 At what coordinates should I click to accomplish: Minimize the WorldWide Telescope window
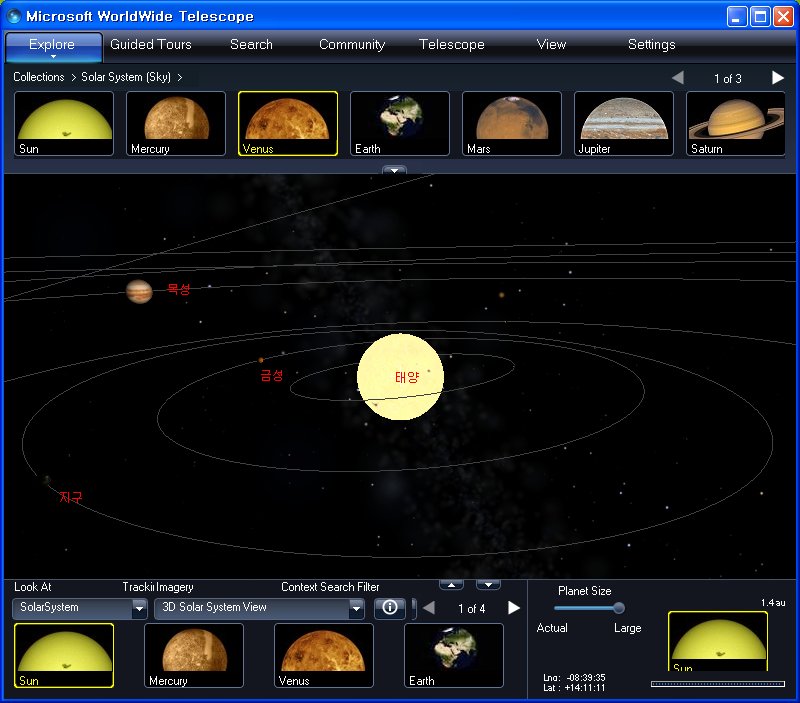[x=736, y=17]
